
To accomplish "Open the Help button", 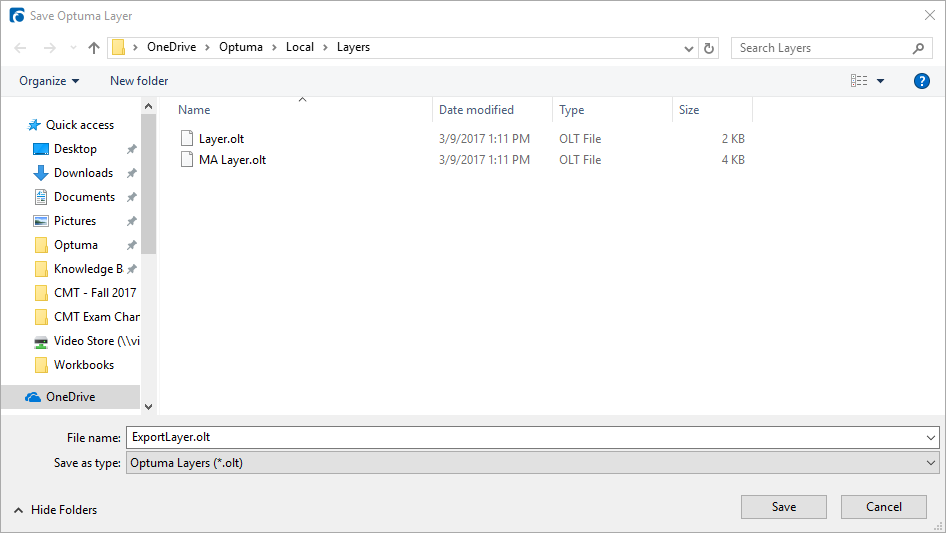I will [x=921, y=81].
